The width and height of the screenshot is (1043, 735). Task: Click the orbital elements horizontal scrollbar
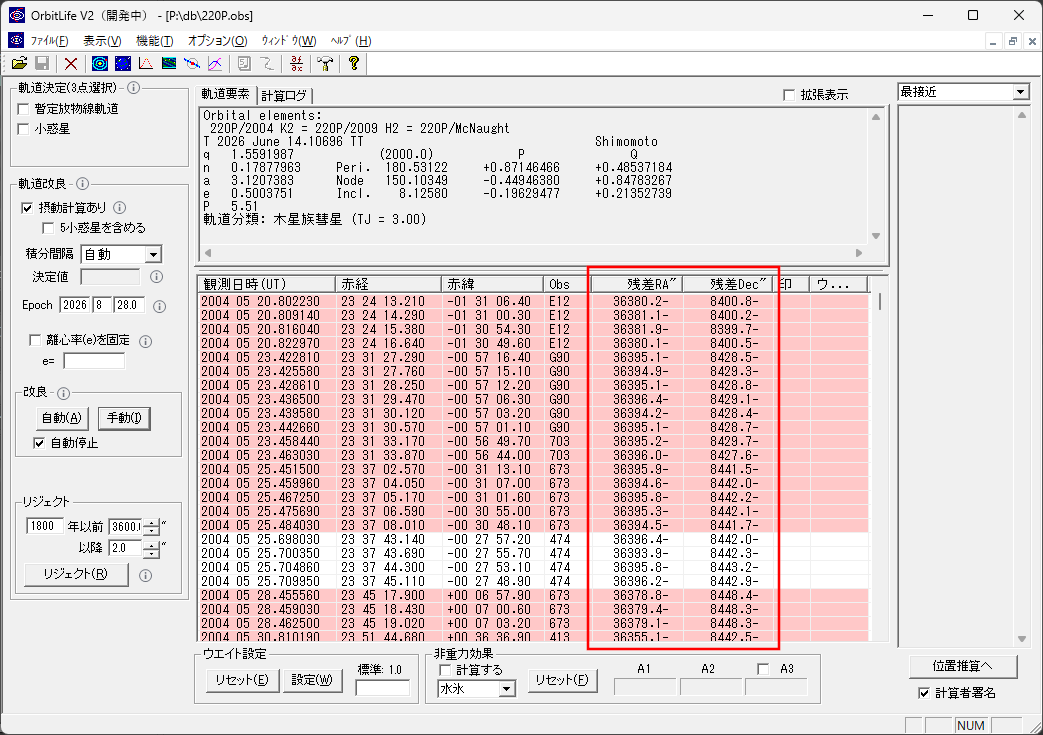[535, 253]
